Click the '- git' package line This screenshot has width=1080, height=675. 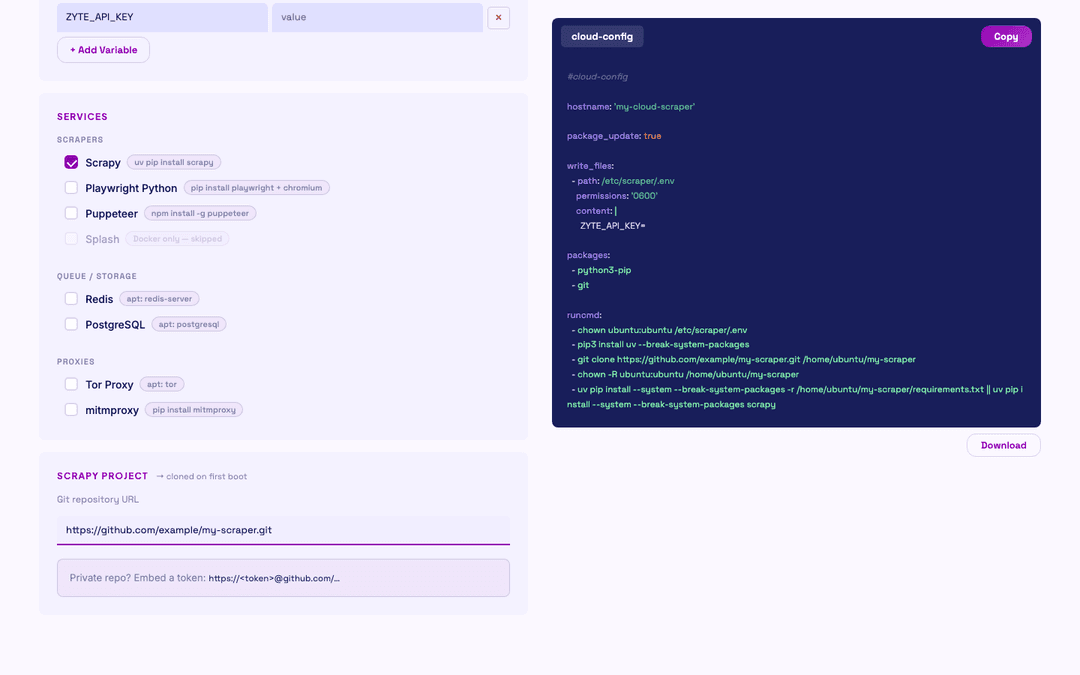[x=580, y=285]
